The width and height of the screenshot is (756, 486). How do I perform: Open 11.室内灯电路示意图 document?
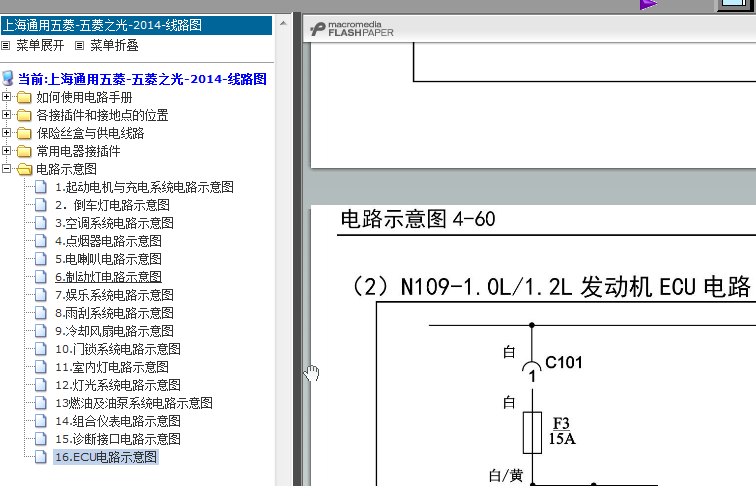pyautogui.click(x=112, y=367)
